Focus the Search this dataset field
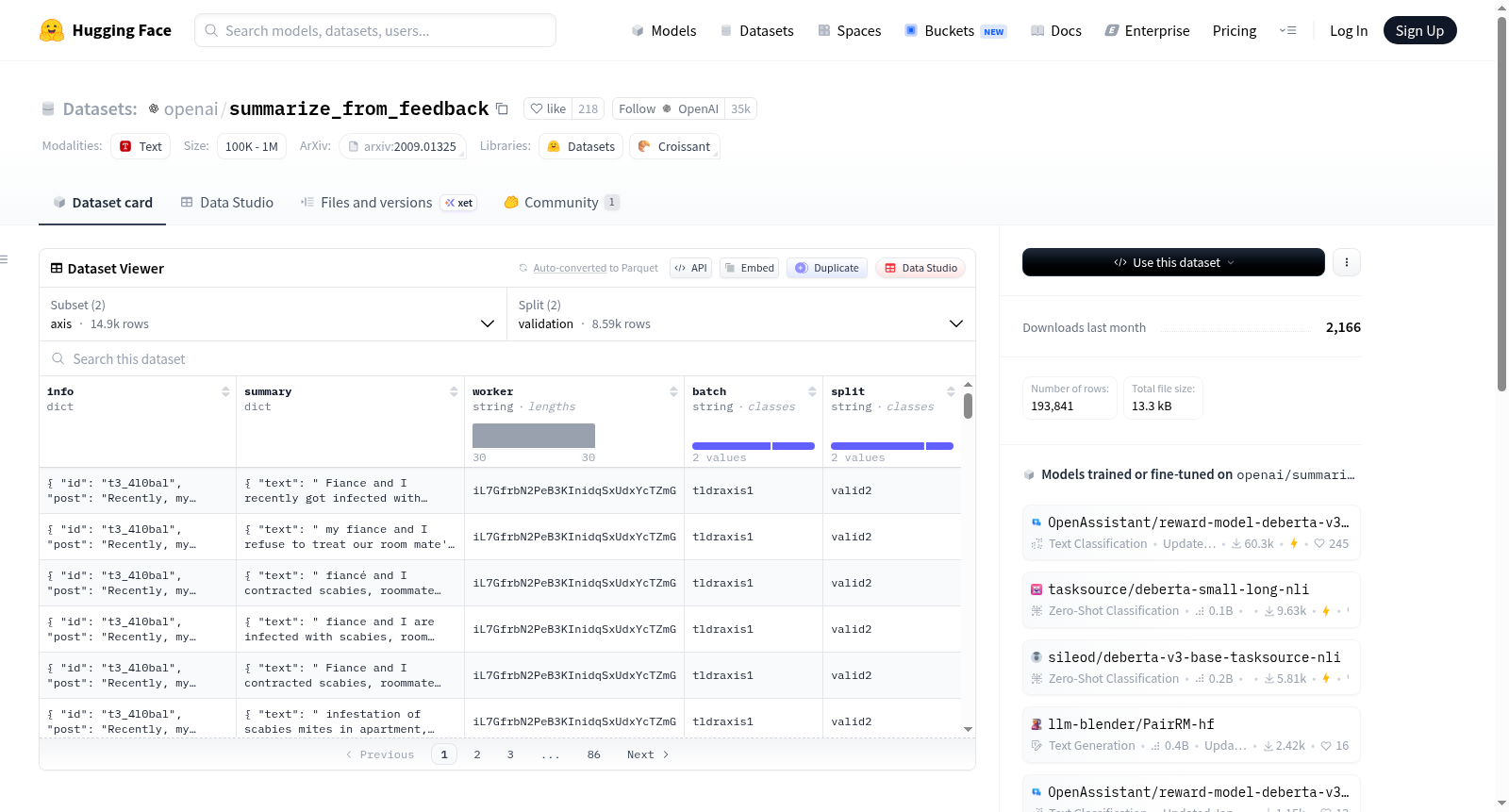 click(507, 358)
